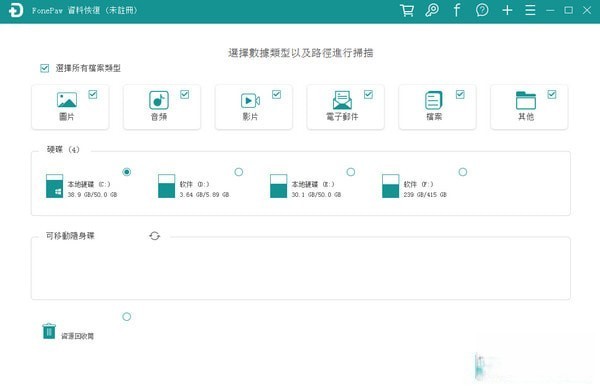Image resolution: width=600 pixels, height=392 pixels.
Task: Click the 選擇所有檔案類型 label text
Action: [x=88, y=68]
